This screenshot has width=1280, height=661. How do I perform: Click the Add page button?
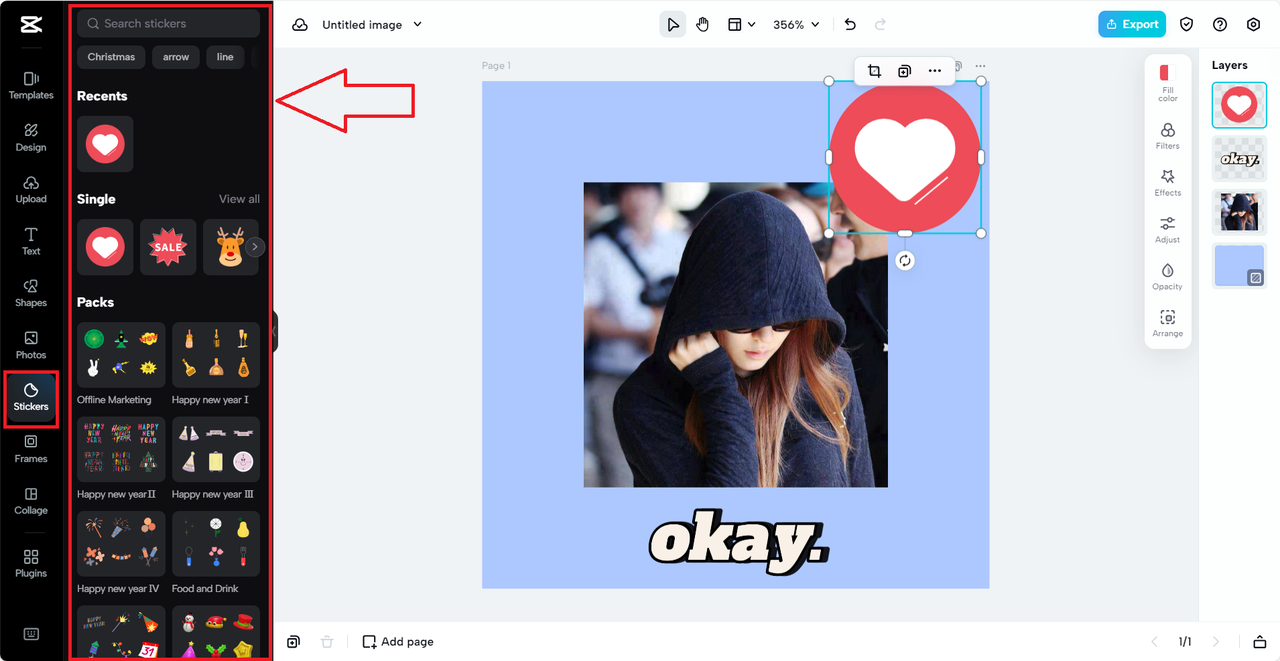click(x=398, y=642)
